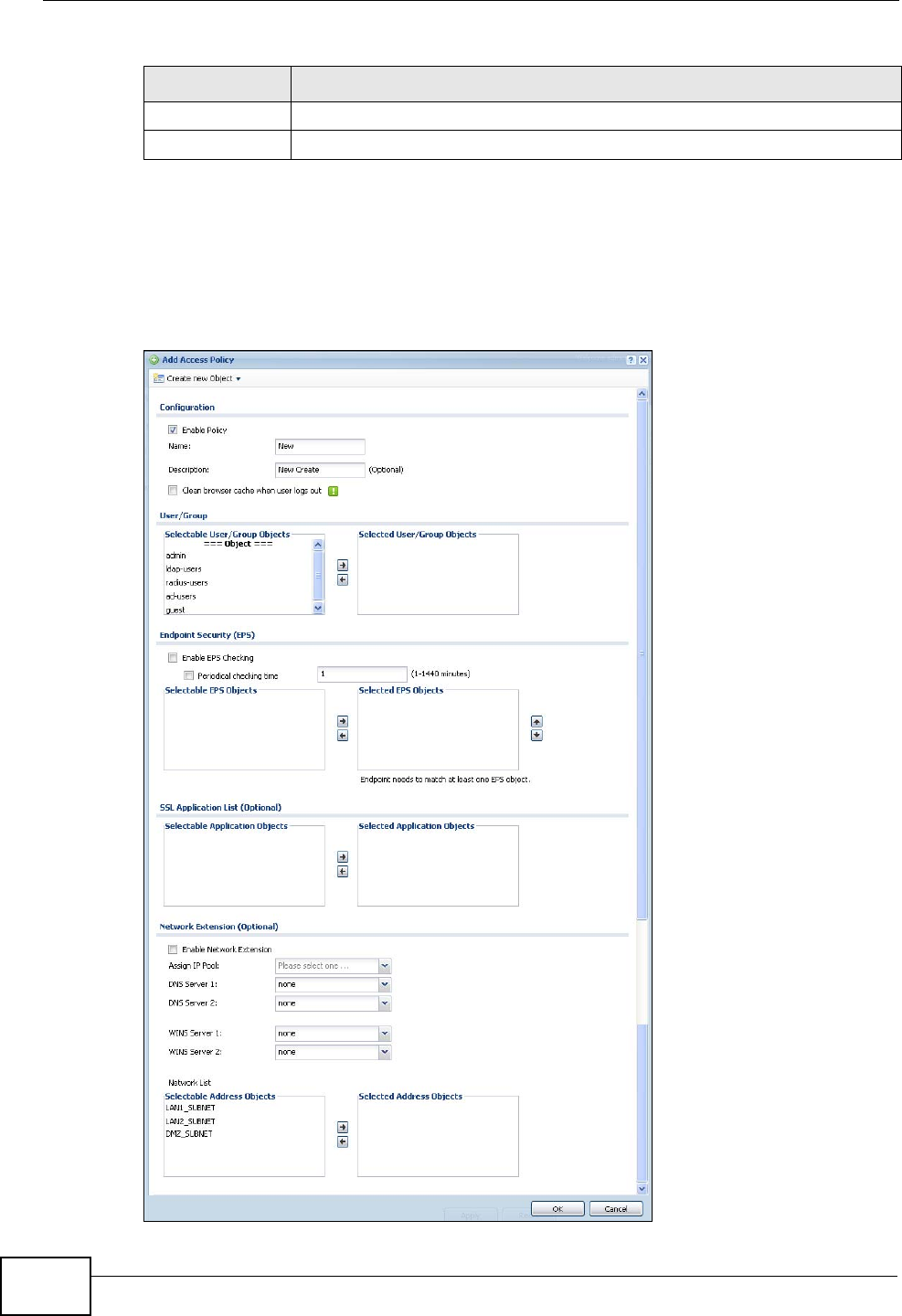
Task: Move selected user to Selected User/Group Objects
Action: [343, 566]
